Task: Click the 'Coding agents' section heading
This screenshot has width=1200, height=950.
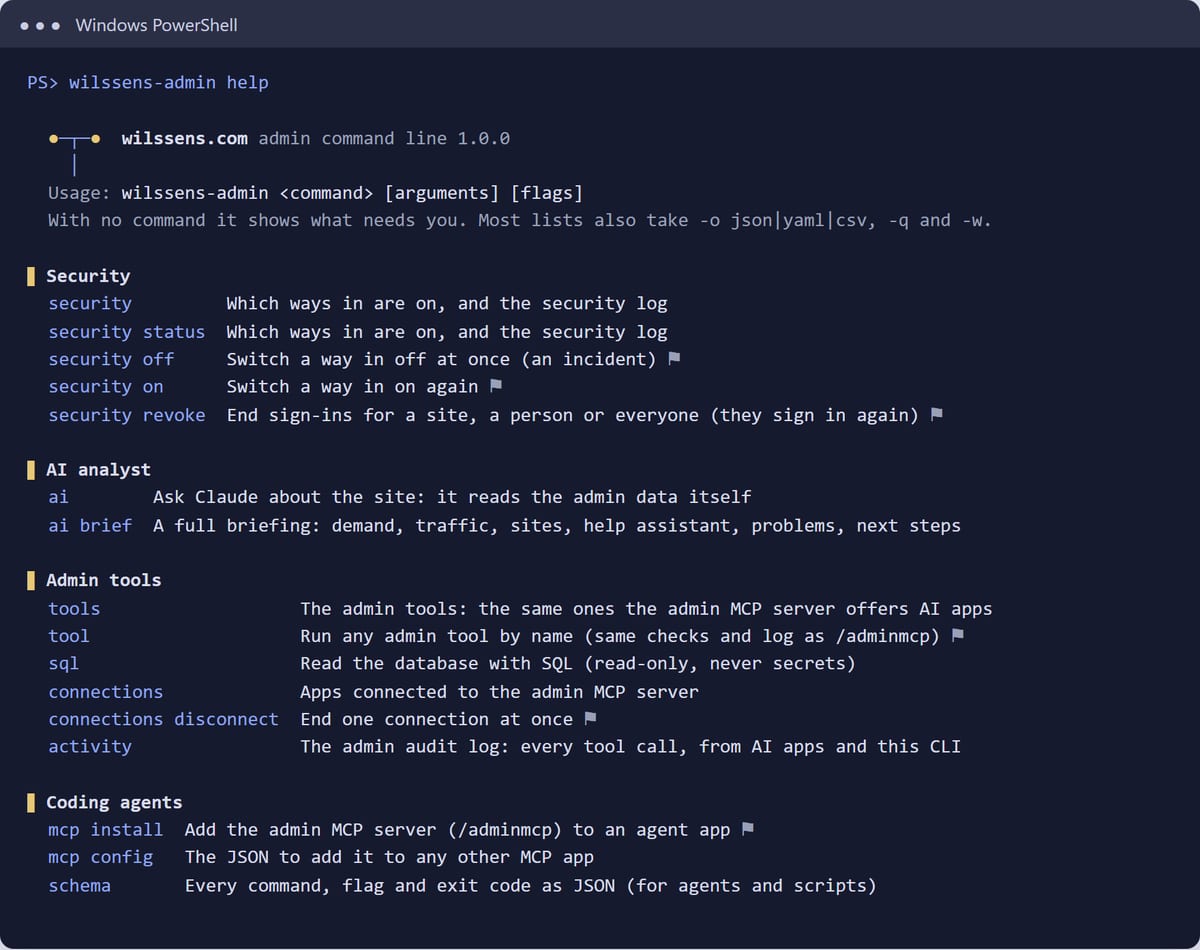Action: (x=114, y=802)
